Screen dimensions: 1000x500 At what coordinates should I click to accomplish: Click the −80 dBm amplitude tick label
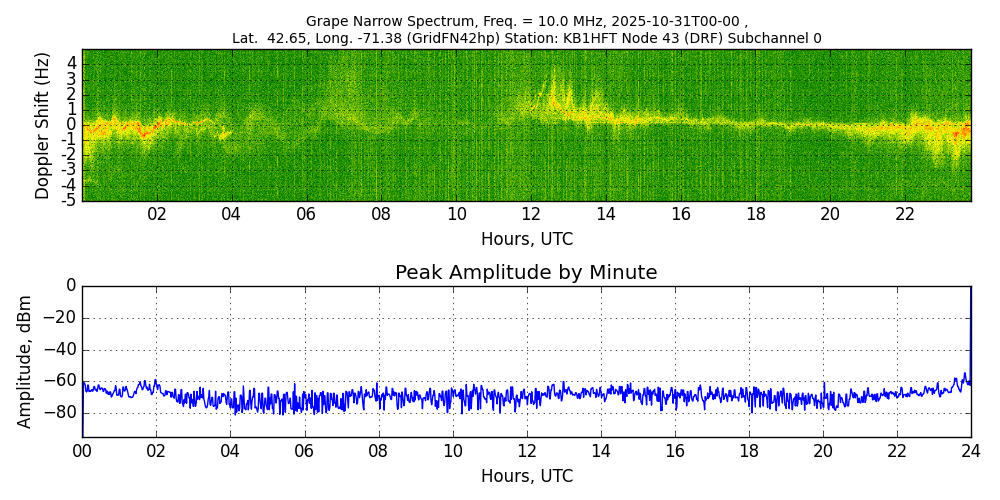point(58,412)
